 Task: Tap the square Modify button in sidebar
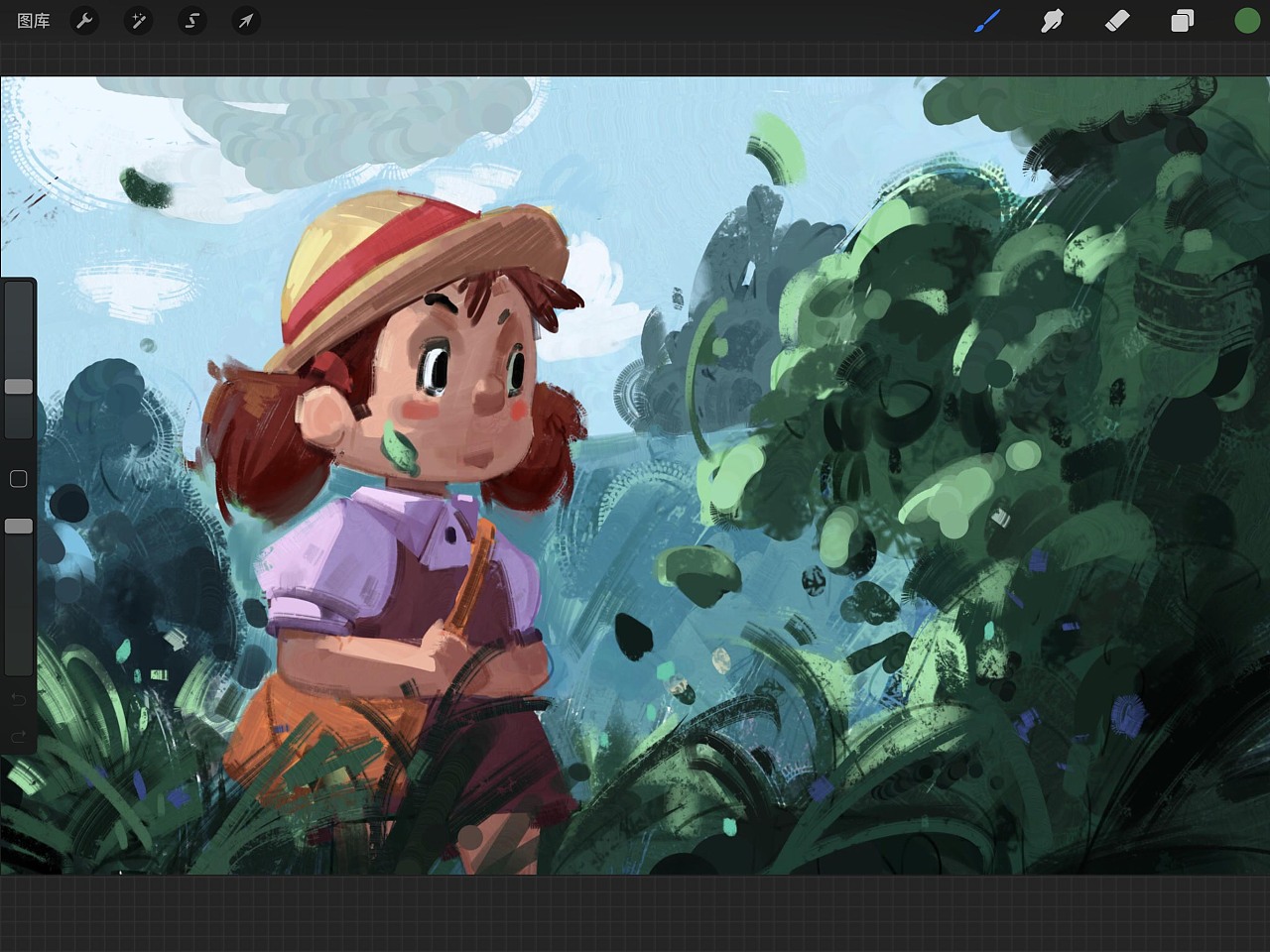pos(18,480)
